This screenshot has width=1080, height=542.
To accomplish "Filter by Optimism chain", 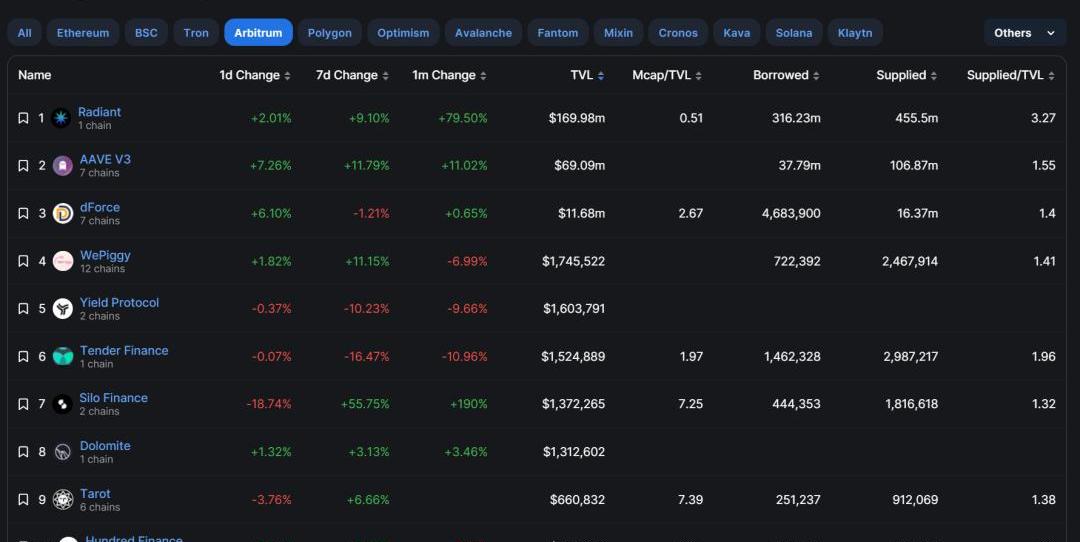I will (x=403, y=32).
